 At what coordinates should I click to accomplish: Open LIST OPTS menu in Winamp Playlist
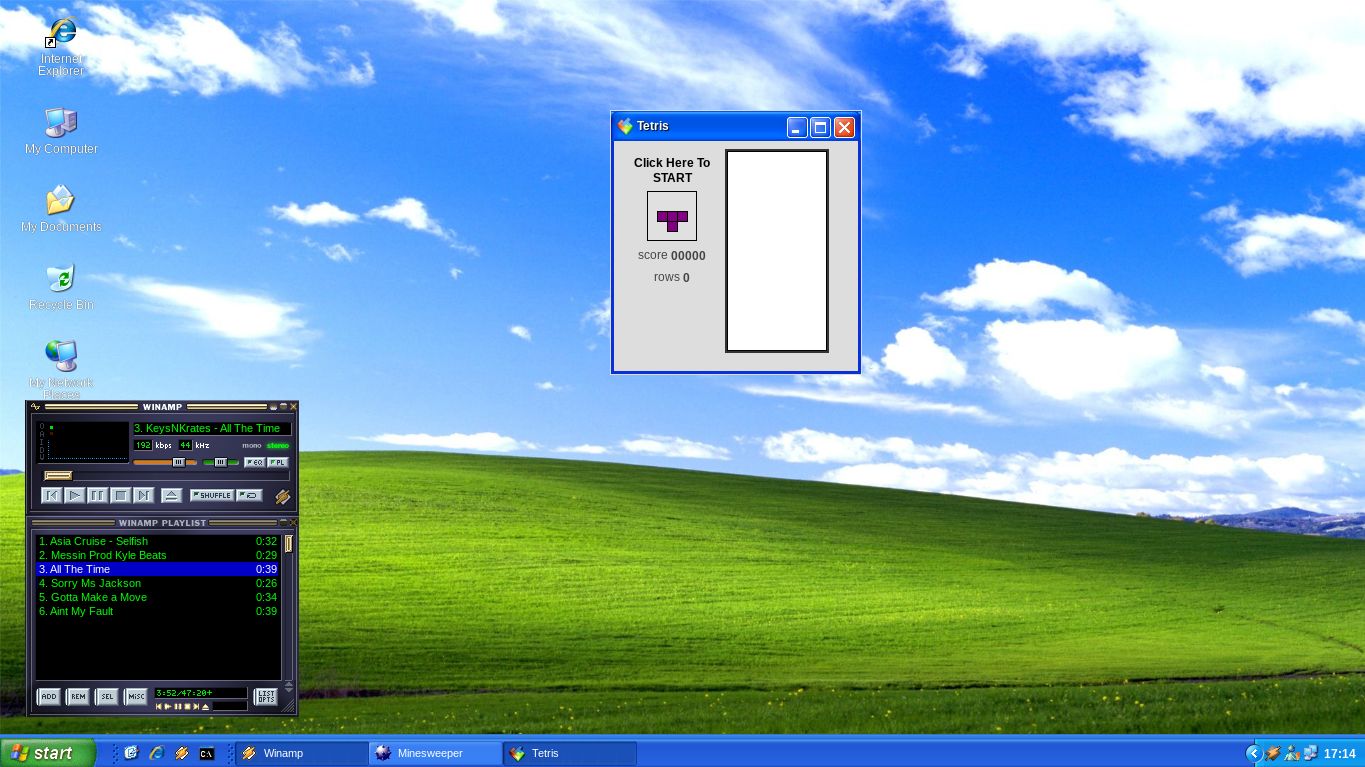point(265,697)
